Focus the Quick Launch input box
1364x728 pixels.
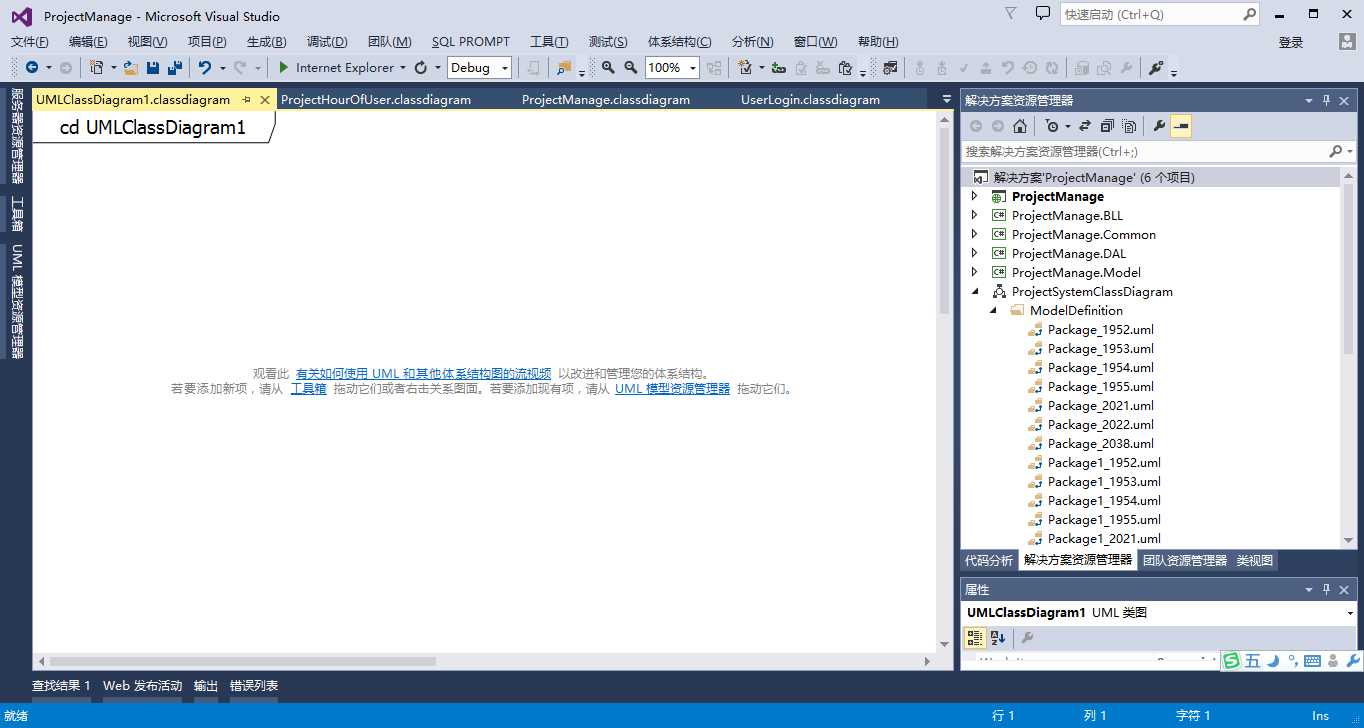1150,14
